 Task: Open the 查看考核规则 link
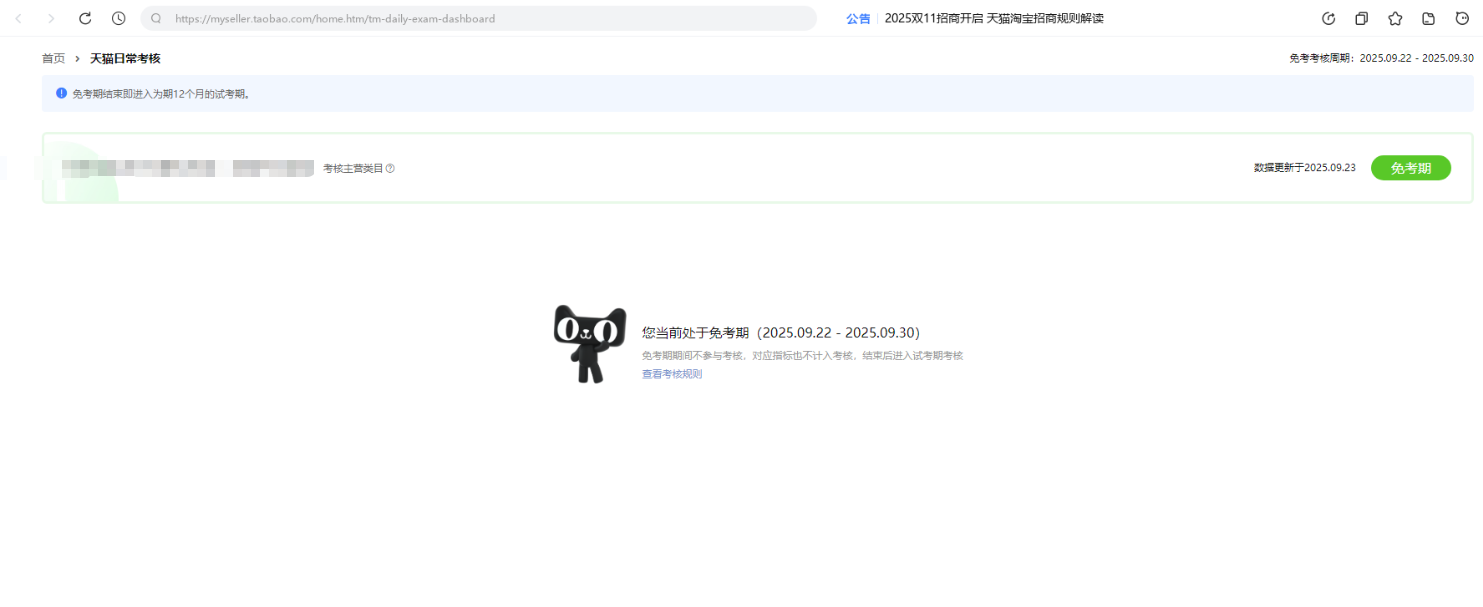tap(672, 374)
